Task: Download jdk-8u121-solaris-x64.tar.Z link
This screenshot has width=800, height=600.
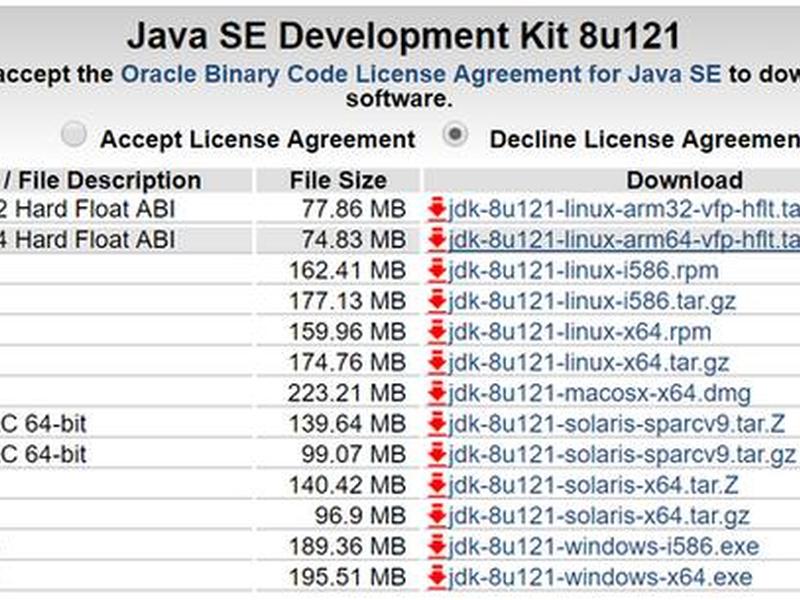Action: (x=593, y=485)
